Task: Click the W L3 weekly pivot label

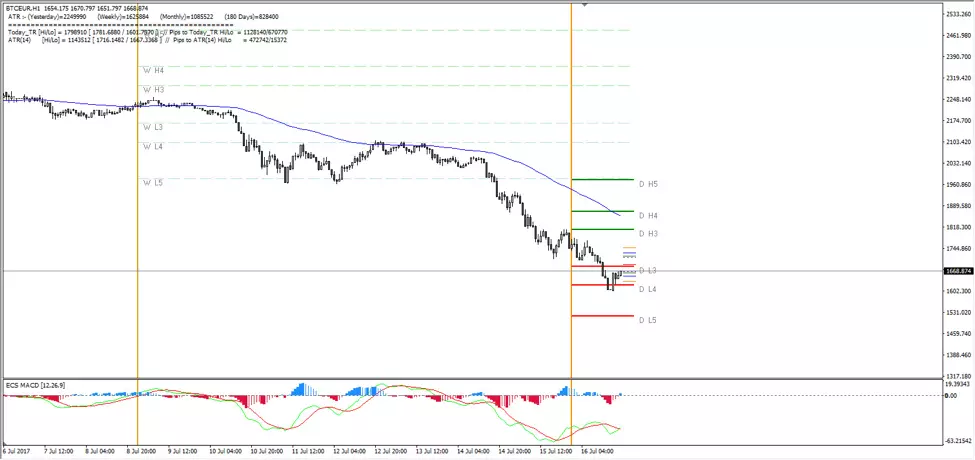Action: coord(153,127)
